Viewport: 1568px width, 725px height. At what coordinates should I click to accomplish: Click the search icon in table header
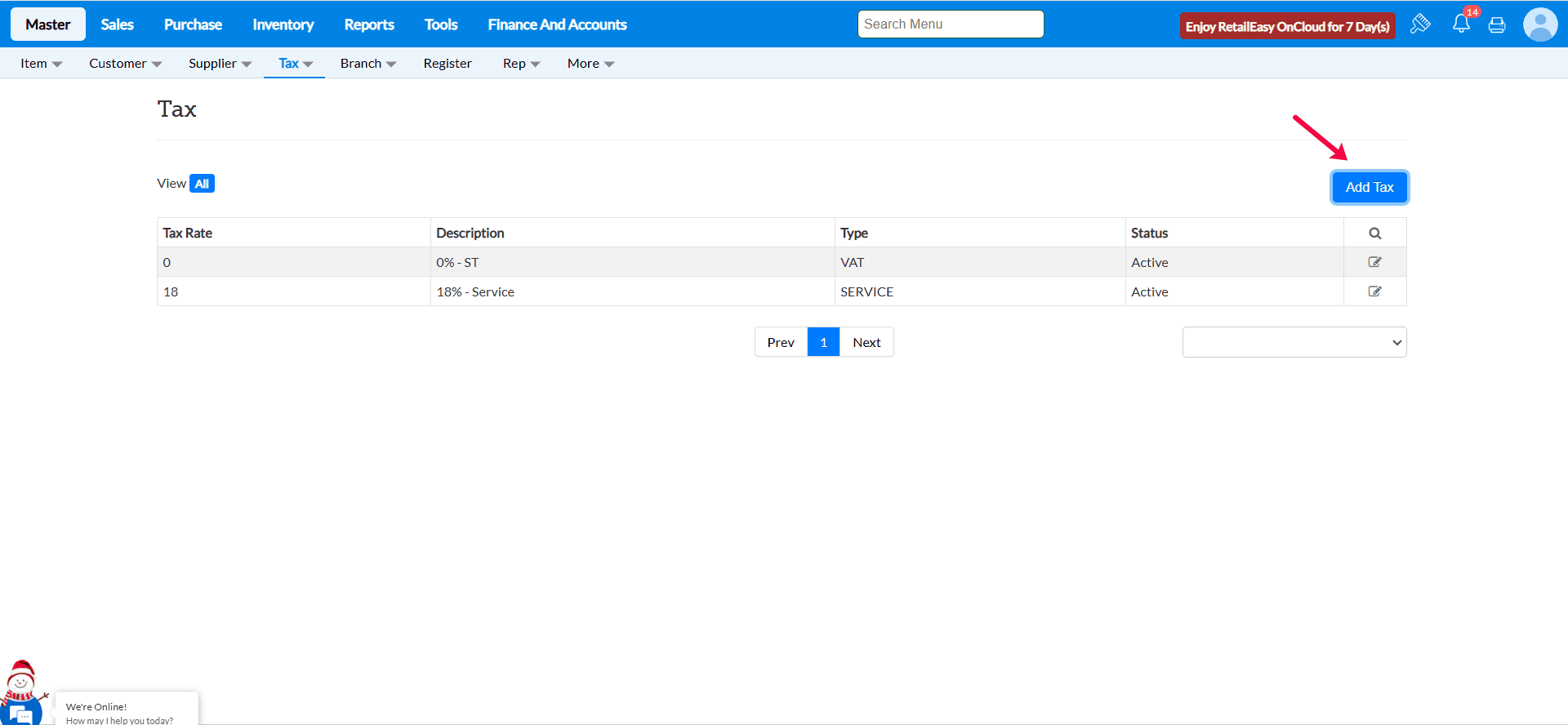tap(1374, 234)
